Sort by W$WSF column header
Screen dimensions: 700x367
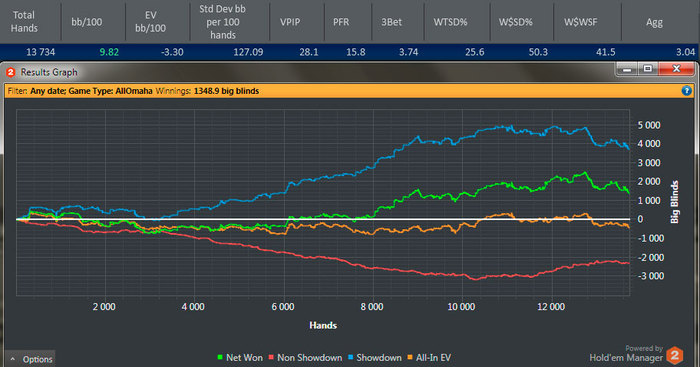[x=580, y=22]
